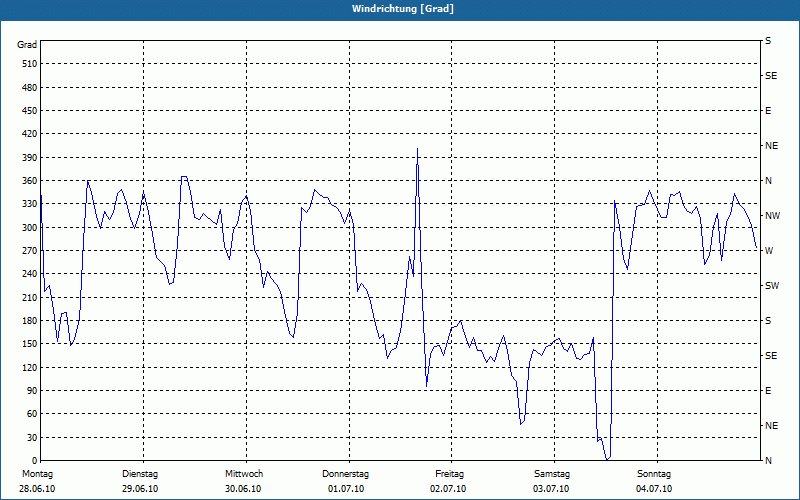Select the 'Freitag' day label
This screenshot has width=800, height=500.
click(x=449, y=474)
